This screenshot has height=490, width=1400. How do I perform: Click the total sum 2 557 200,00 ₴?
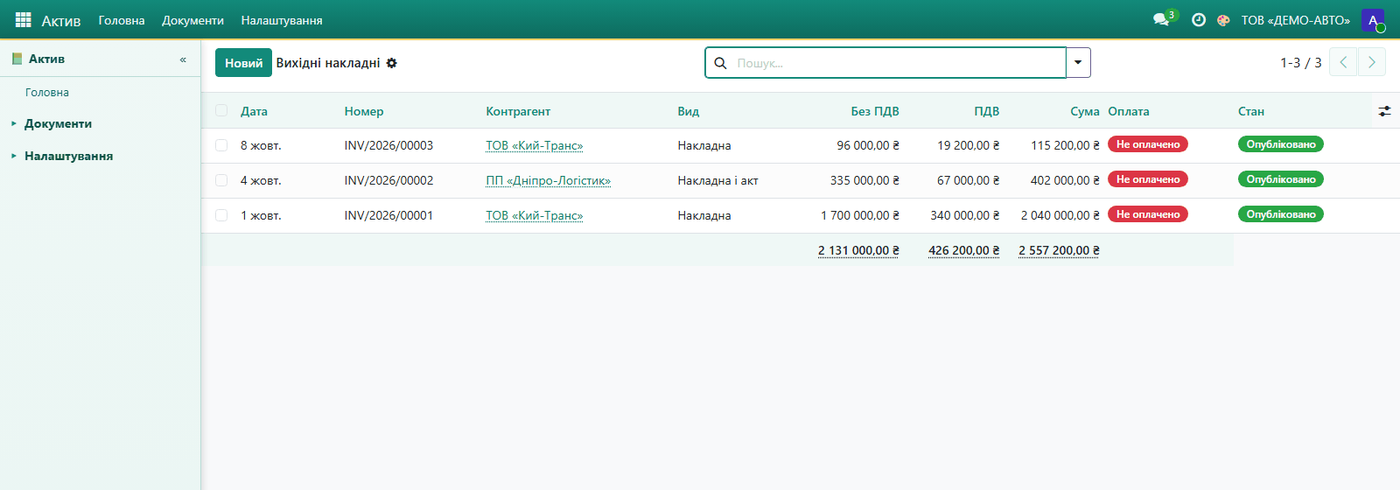point(1059,251)
